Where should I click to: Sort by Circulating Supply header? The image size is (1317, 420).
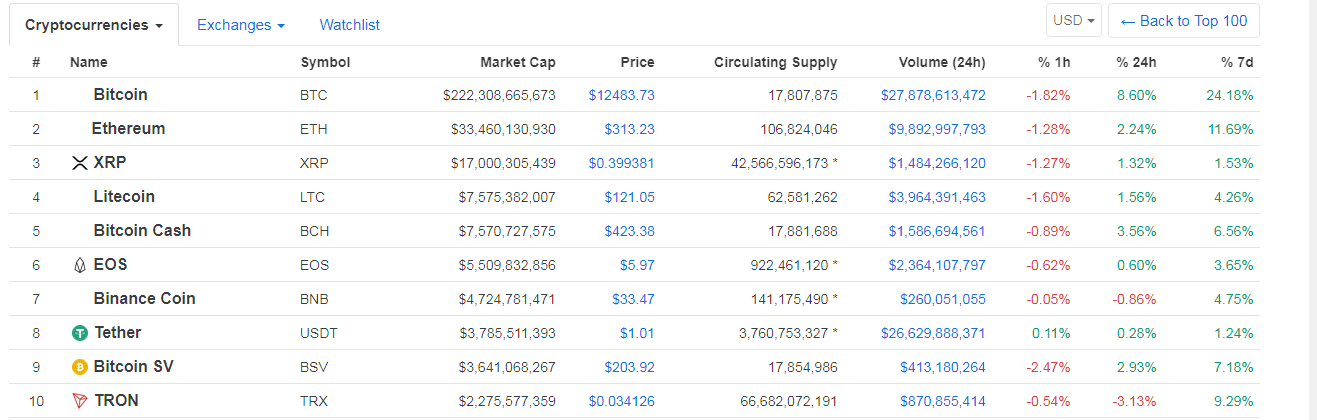pos(775,62)
